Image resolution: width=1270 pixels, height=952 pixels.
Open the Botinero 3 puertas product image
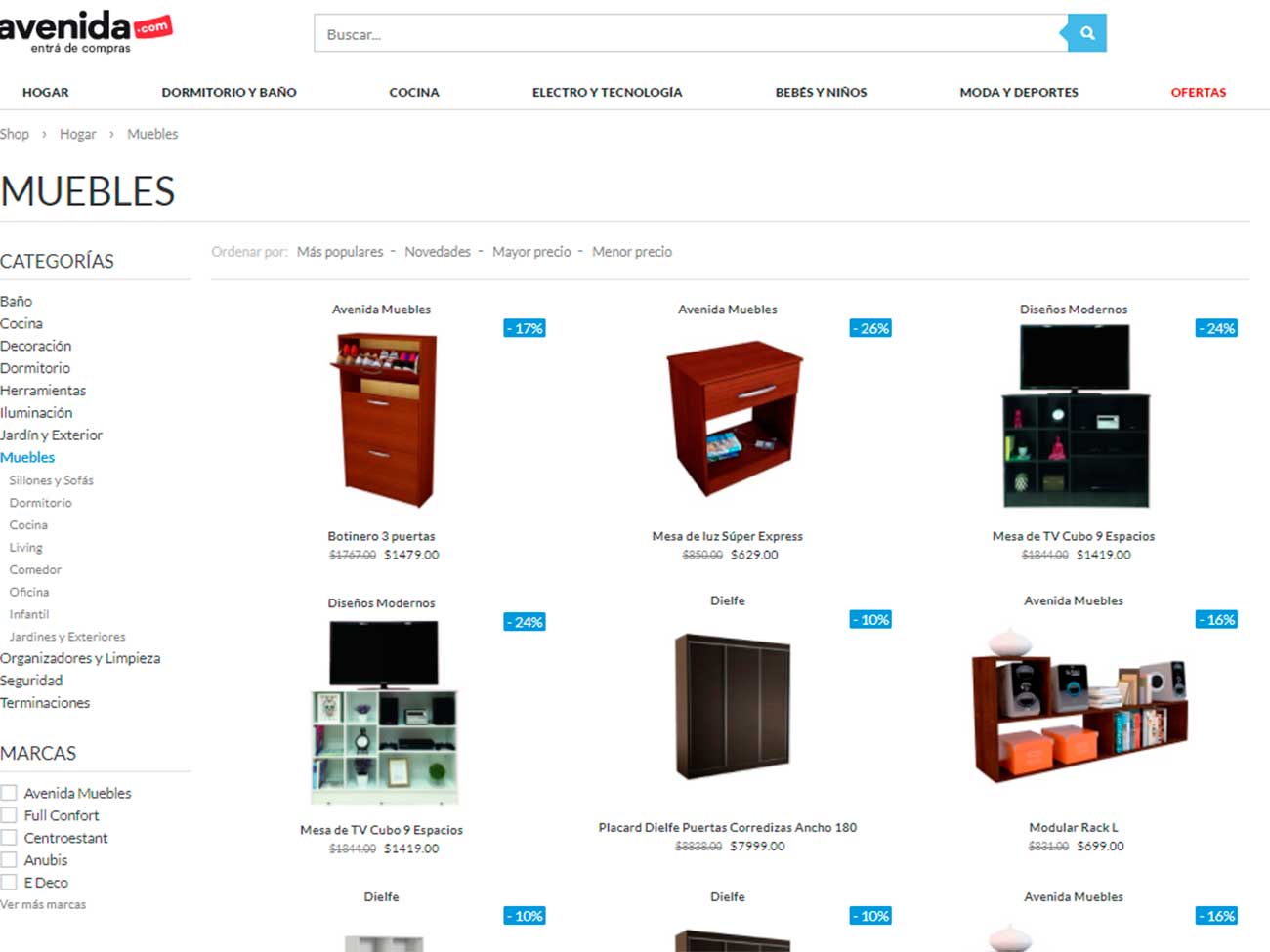(384, 420)
